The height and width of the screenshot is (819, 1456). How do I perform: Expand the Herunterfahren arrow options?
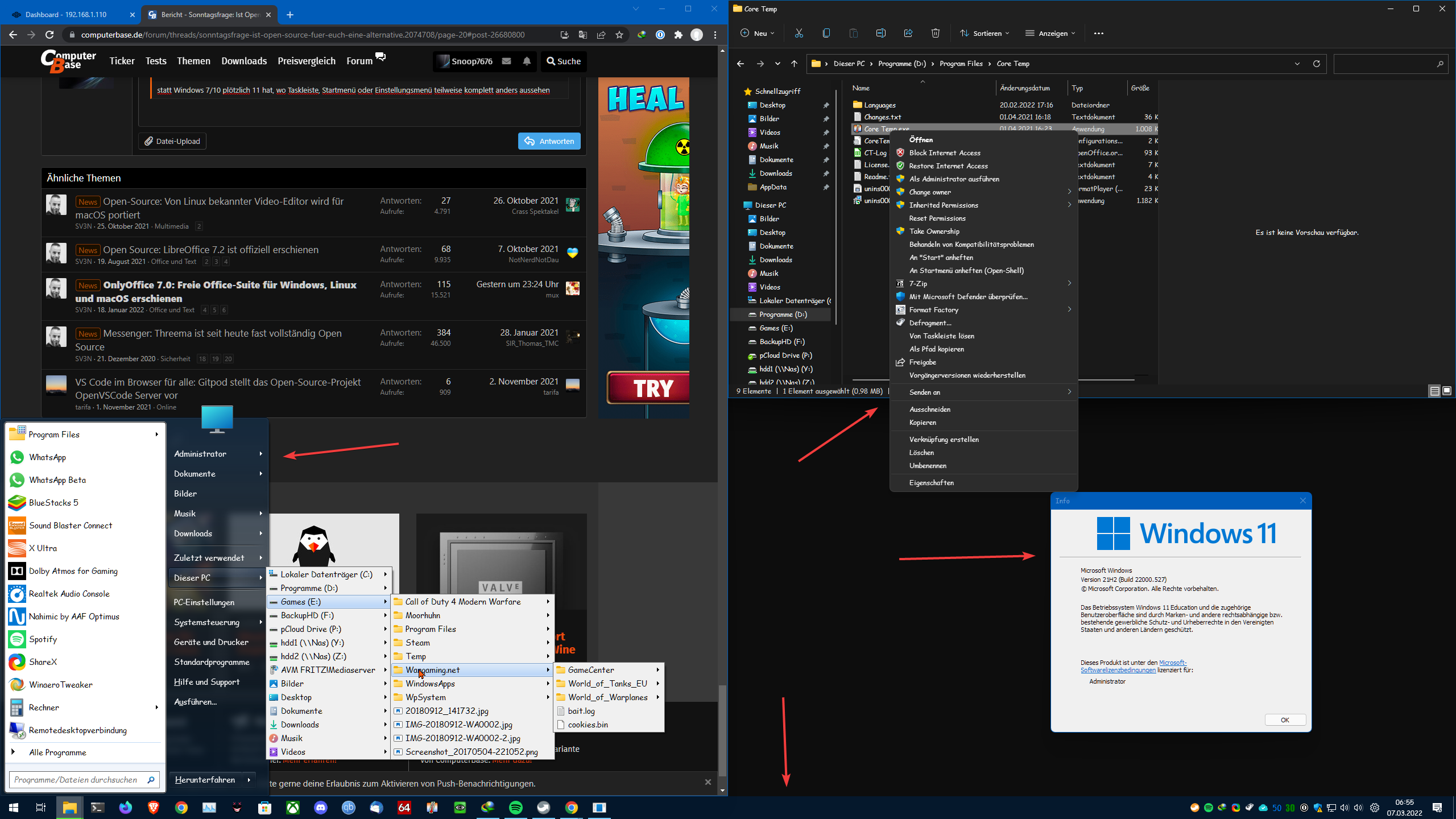coord(249,780)
